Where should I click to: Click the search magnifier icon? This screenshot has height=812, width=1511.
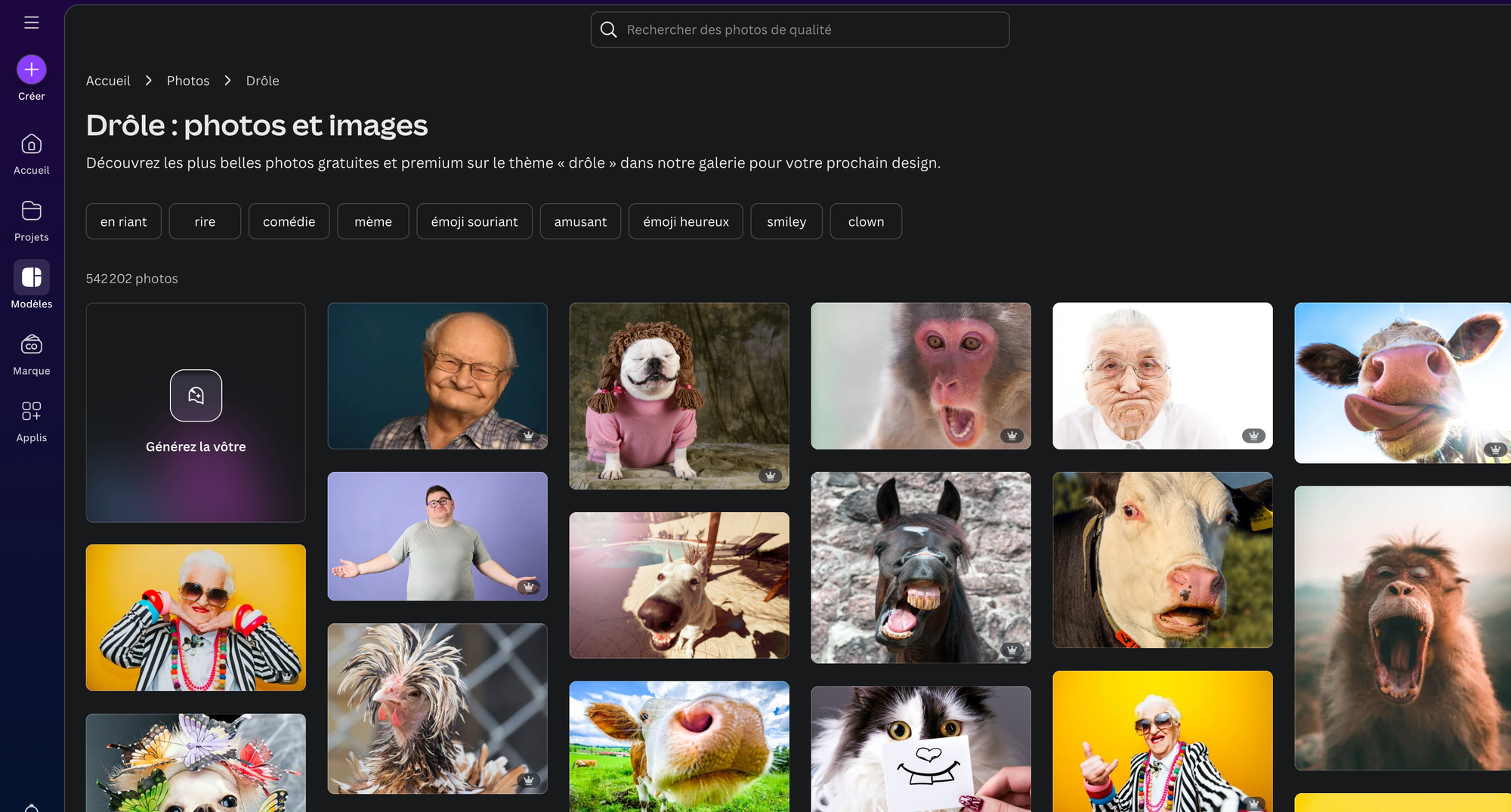tap(608, 29)
